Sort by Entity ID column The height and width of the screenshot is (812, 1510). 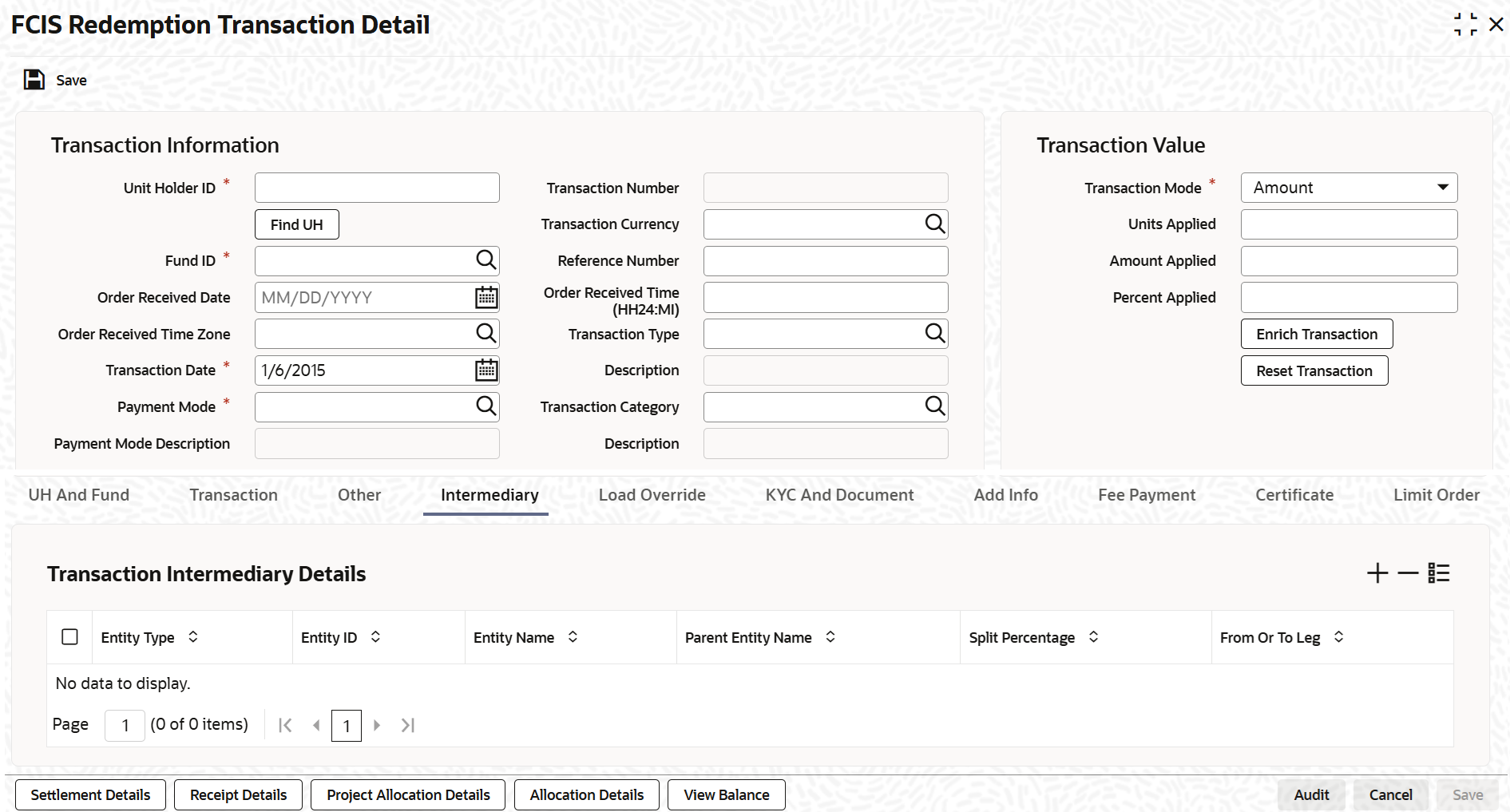click(x=375, y=637)
